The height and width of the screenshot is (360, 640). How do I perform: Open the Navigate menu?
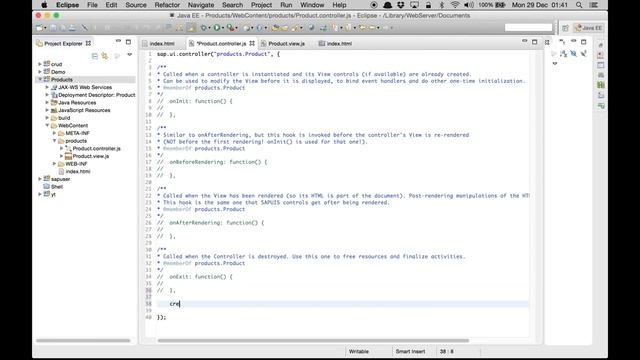pyautogui.click(x=201, y=5)
